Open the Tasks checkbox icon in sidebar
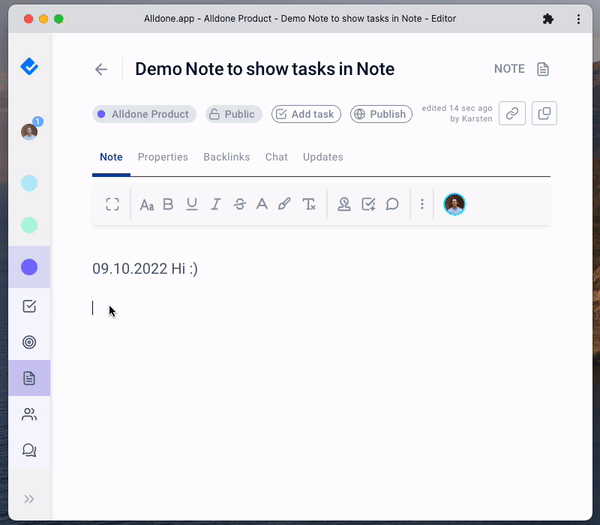Image resolution: width=600 pixels, height=525 pixels. [29, 306]
